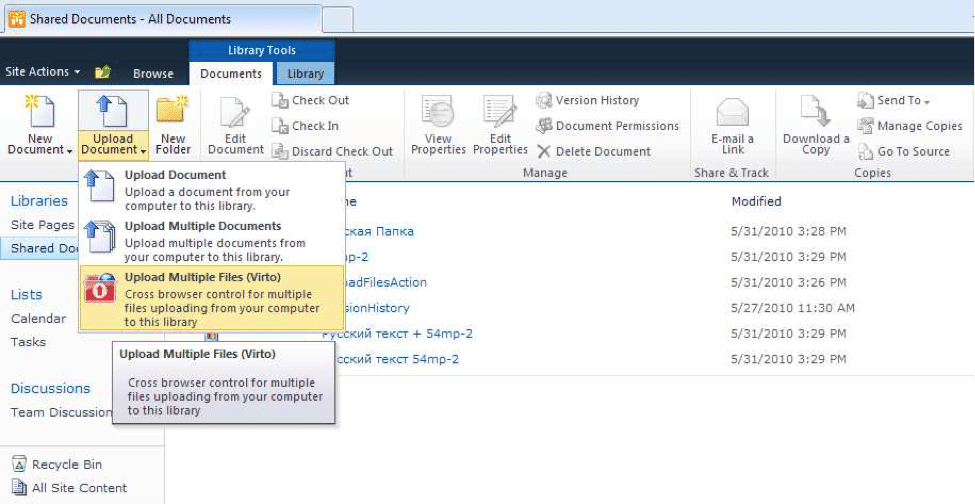Click the Delete Document X icon
Image resolution: width=975 pixels, height=504 pixels.
click(544, 151)
